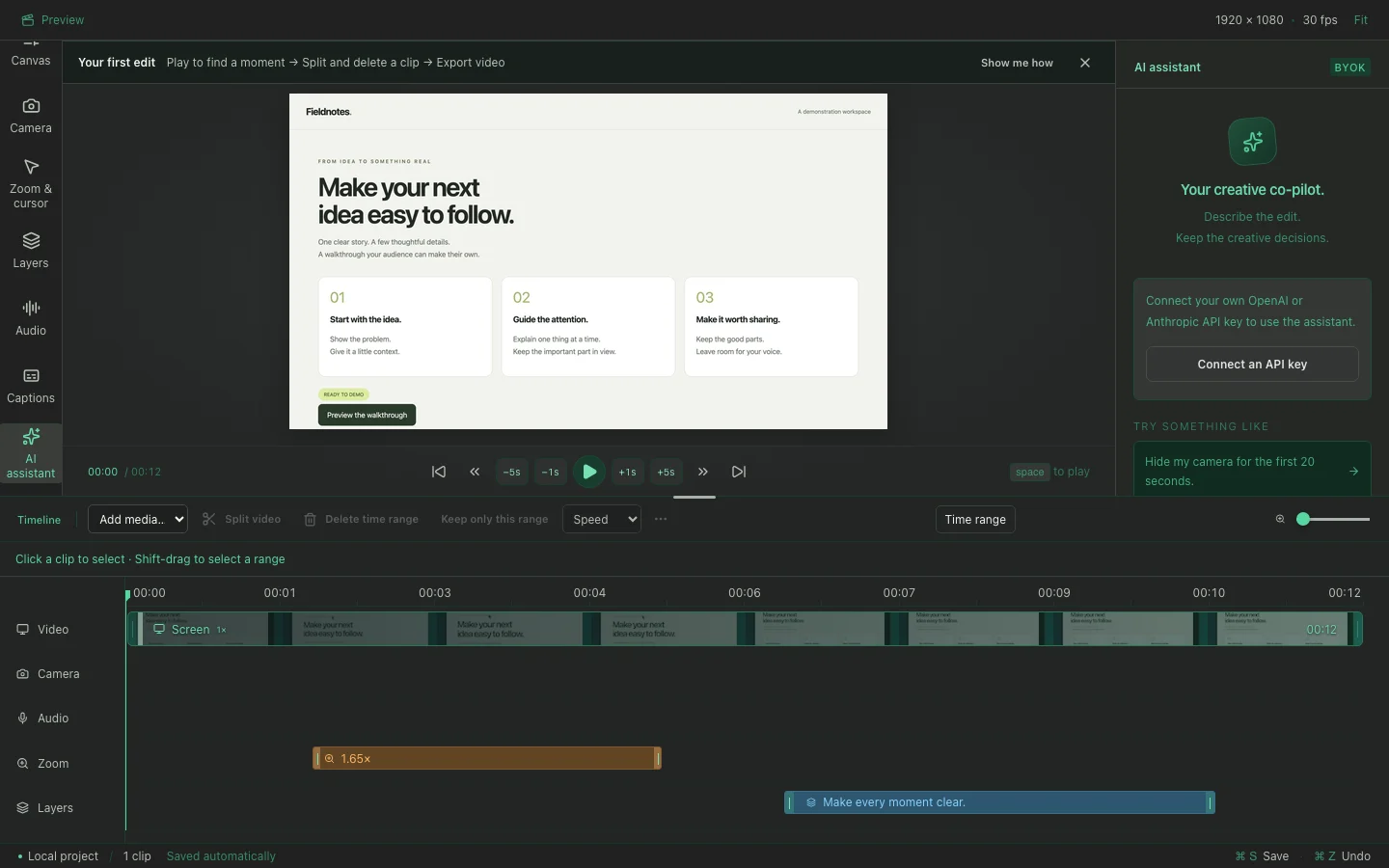Jump to end of video
The image size is (1389, 868).
click(739, 472)
